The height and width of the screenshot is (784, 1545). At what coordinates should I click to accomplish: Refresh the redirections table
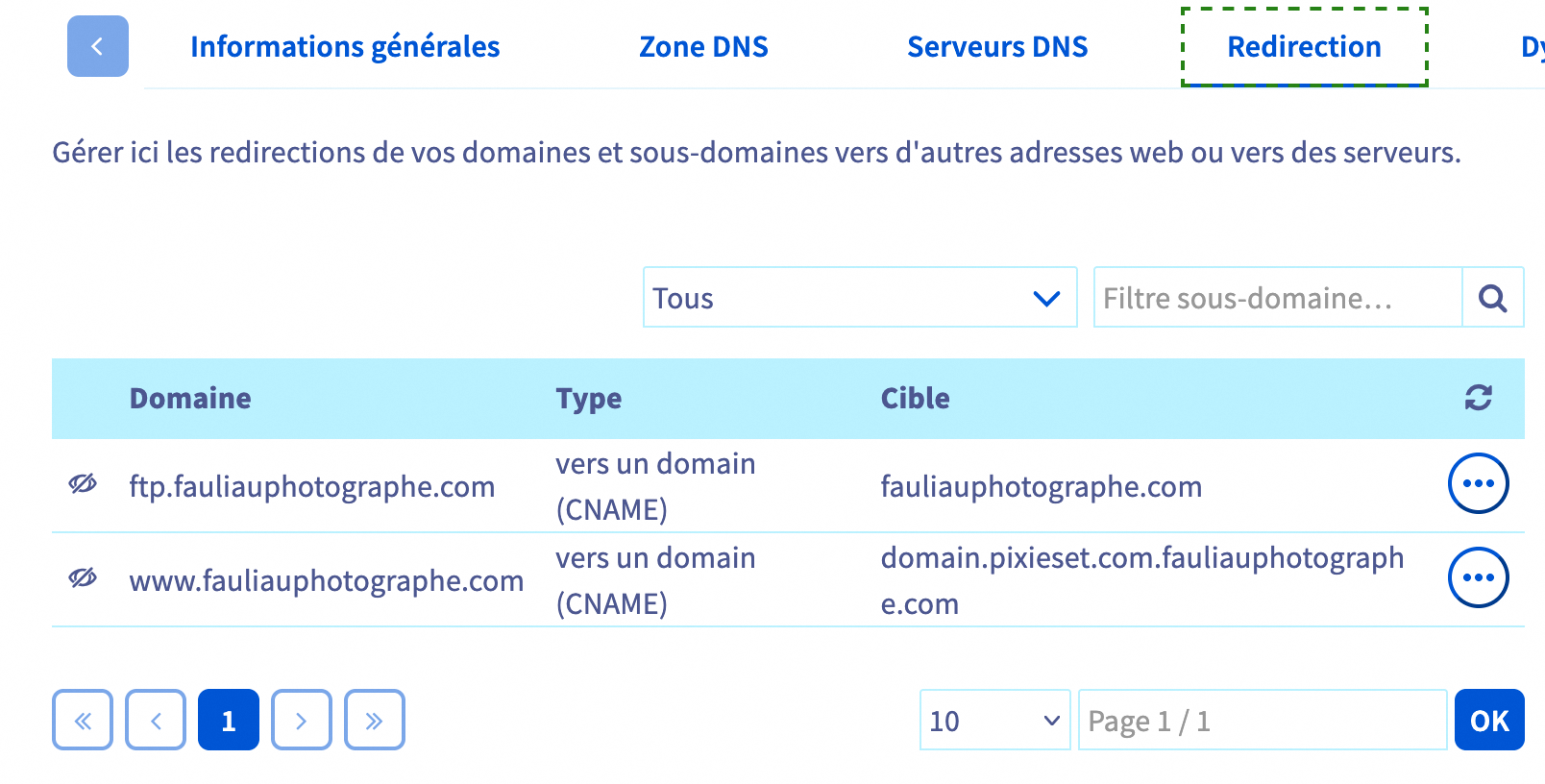pyautogui.click(x=1478, y=398)
